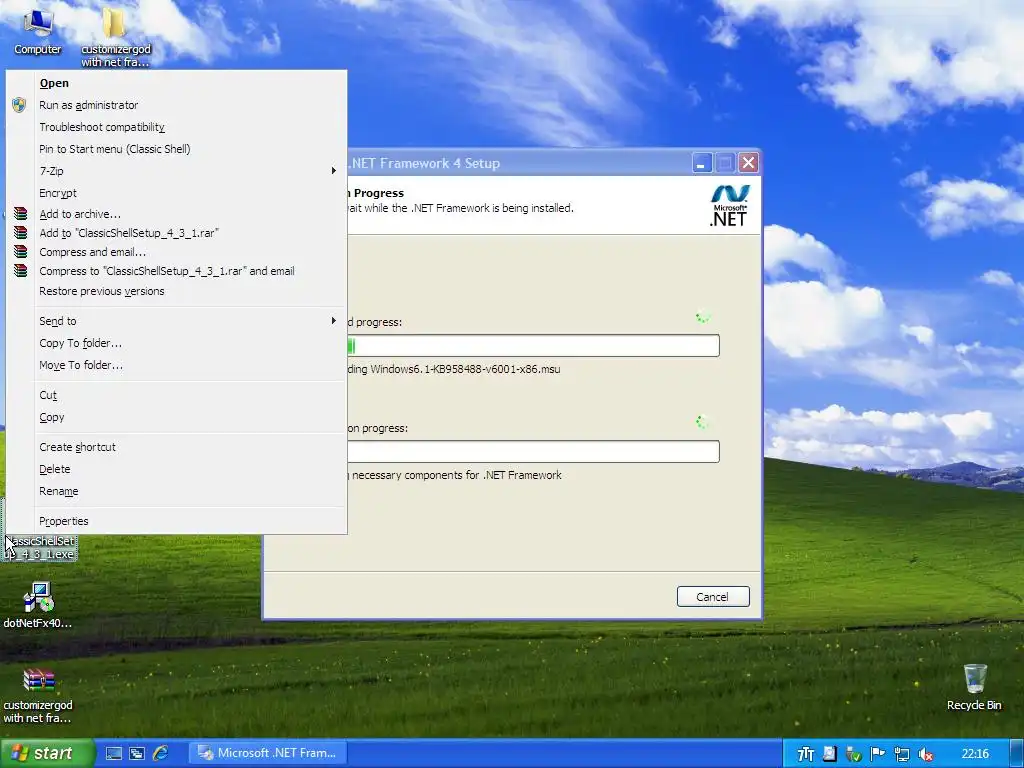Click the "necessary components for .NET Framework" text
The image size is (1024, 768).
(456, 475)
